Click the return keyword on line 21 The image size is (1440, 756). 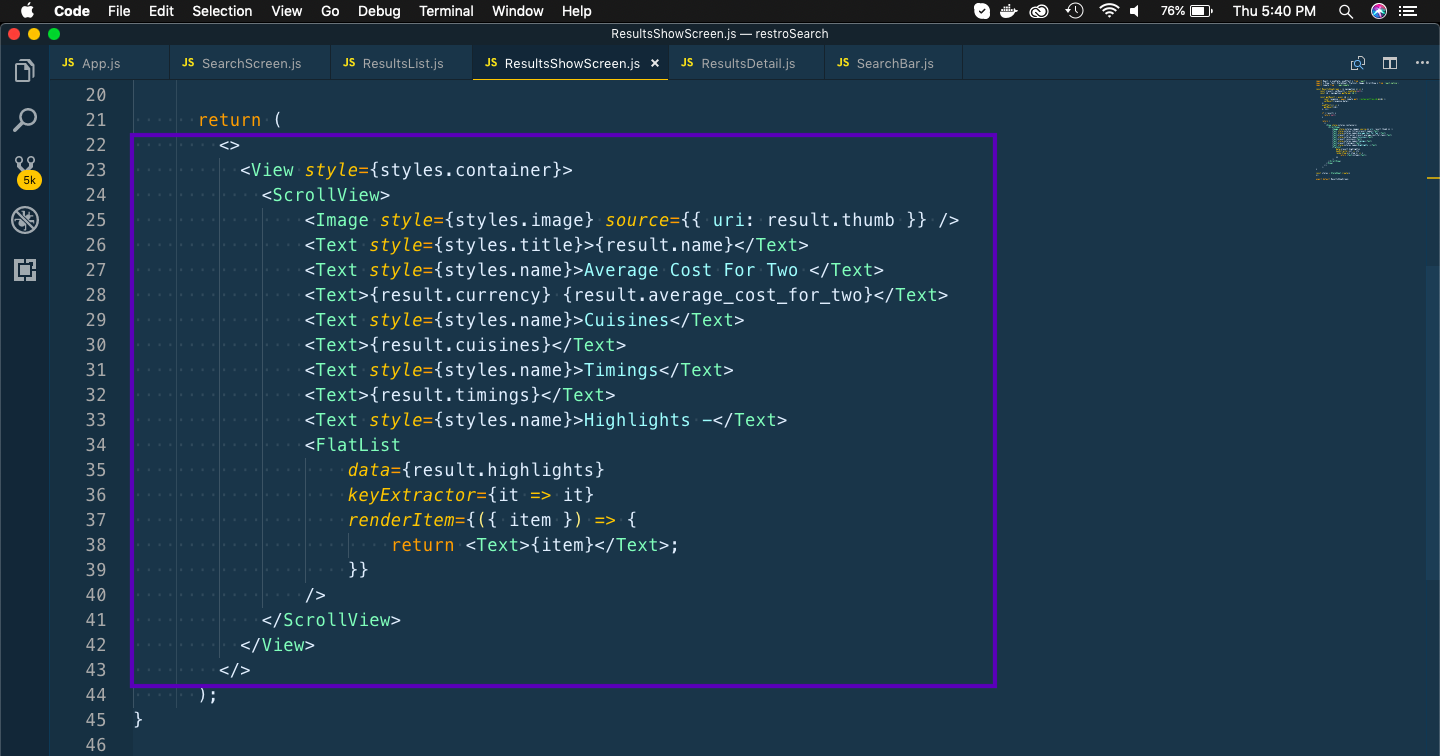click(230, 120)
